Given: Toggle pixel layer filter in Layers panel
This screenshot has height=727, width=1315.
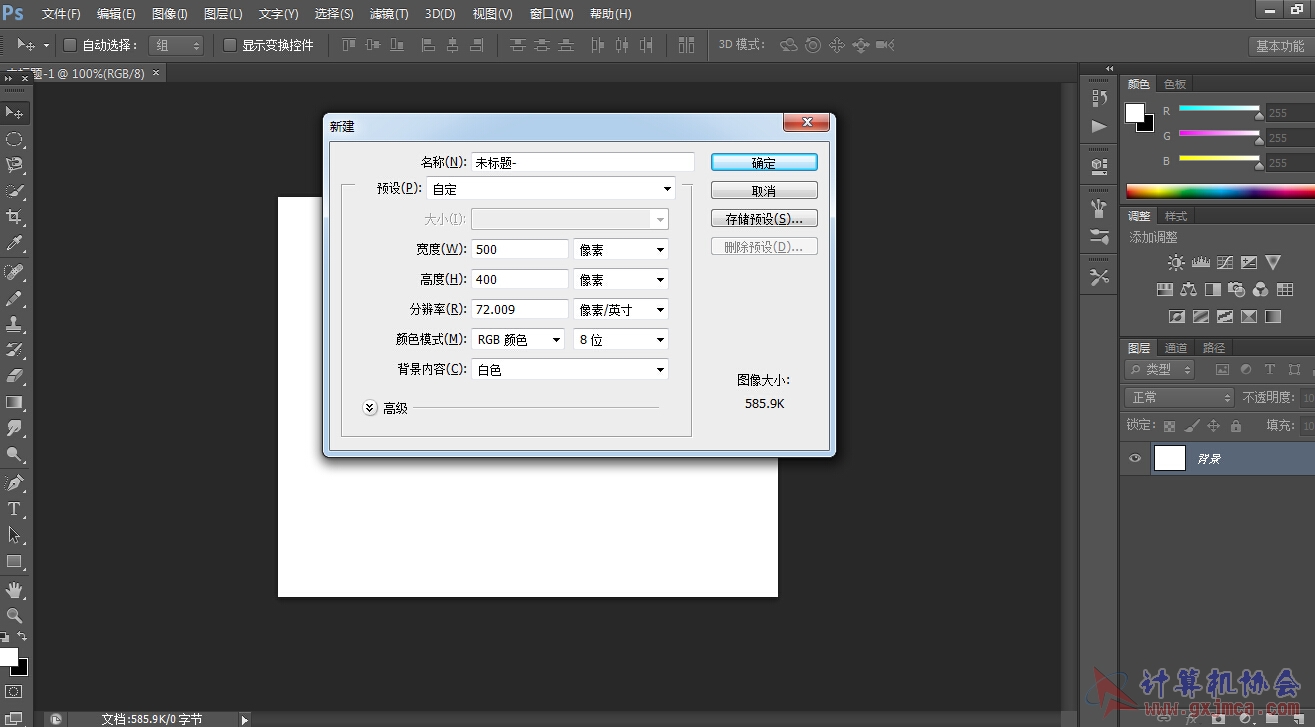Looking at the screenshot, I should 1222,370.
